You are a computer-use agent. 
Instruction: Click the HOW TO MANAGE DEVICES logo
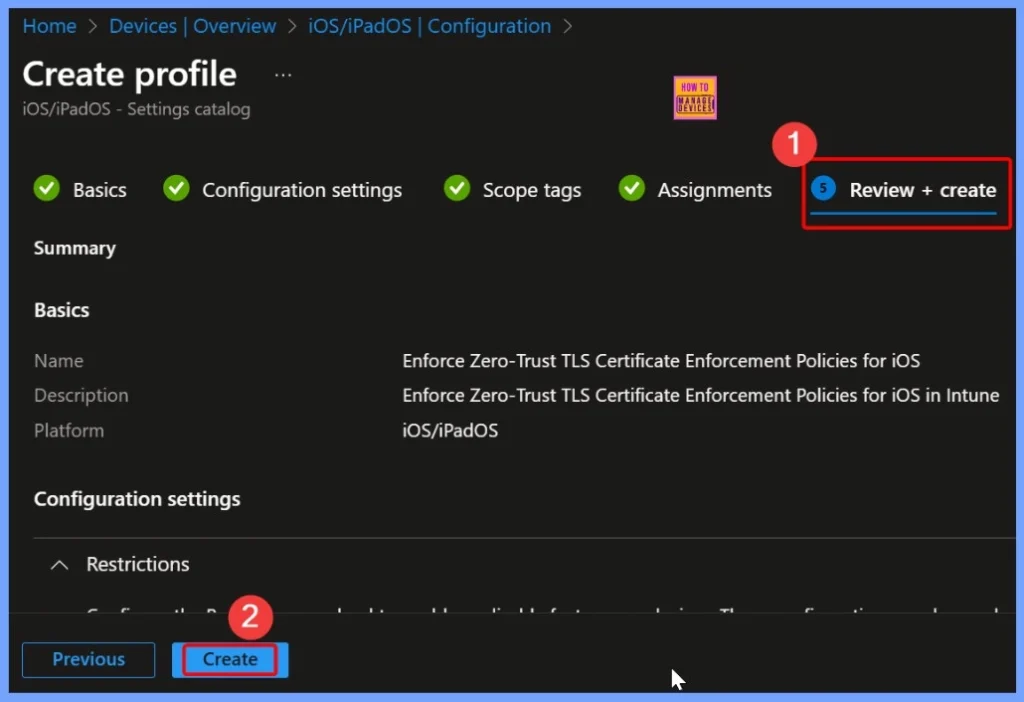(x=694, y=97)
